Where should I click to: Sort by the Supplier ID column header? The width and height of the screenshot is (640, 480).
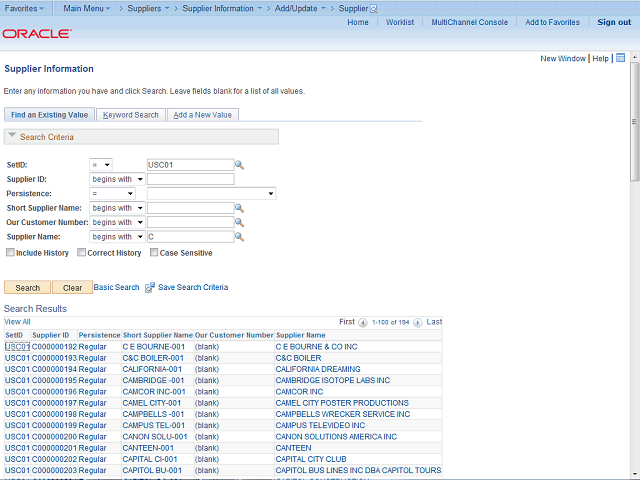tap(51, 335)
